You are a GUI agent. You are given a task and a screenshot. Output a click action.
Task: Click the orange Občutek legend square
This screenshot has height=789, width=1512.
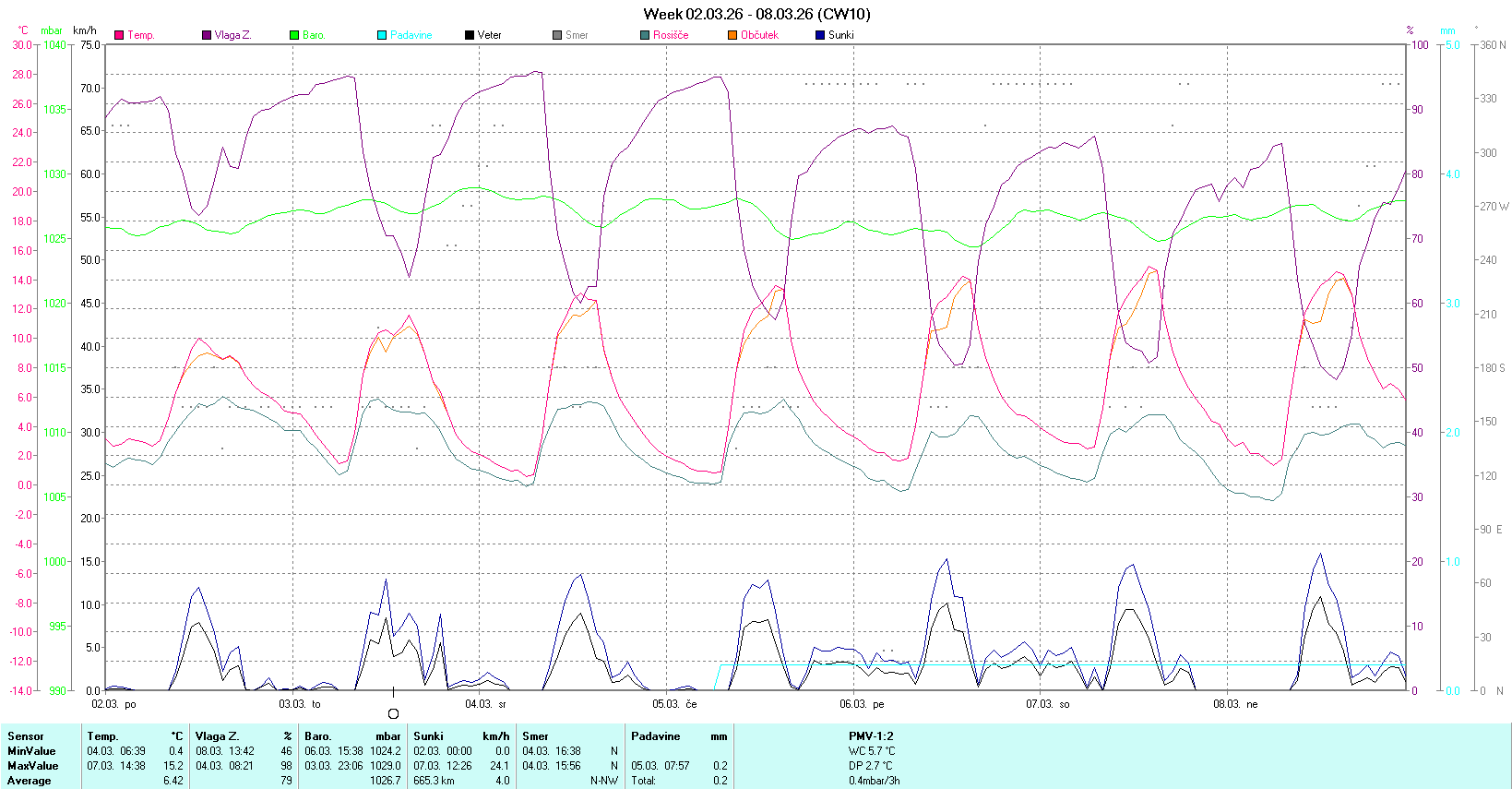coord(732,35)
